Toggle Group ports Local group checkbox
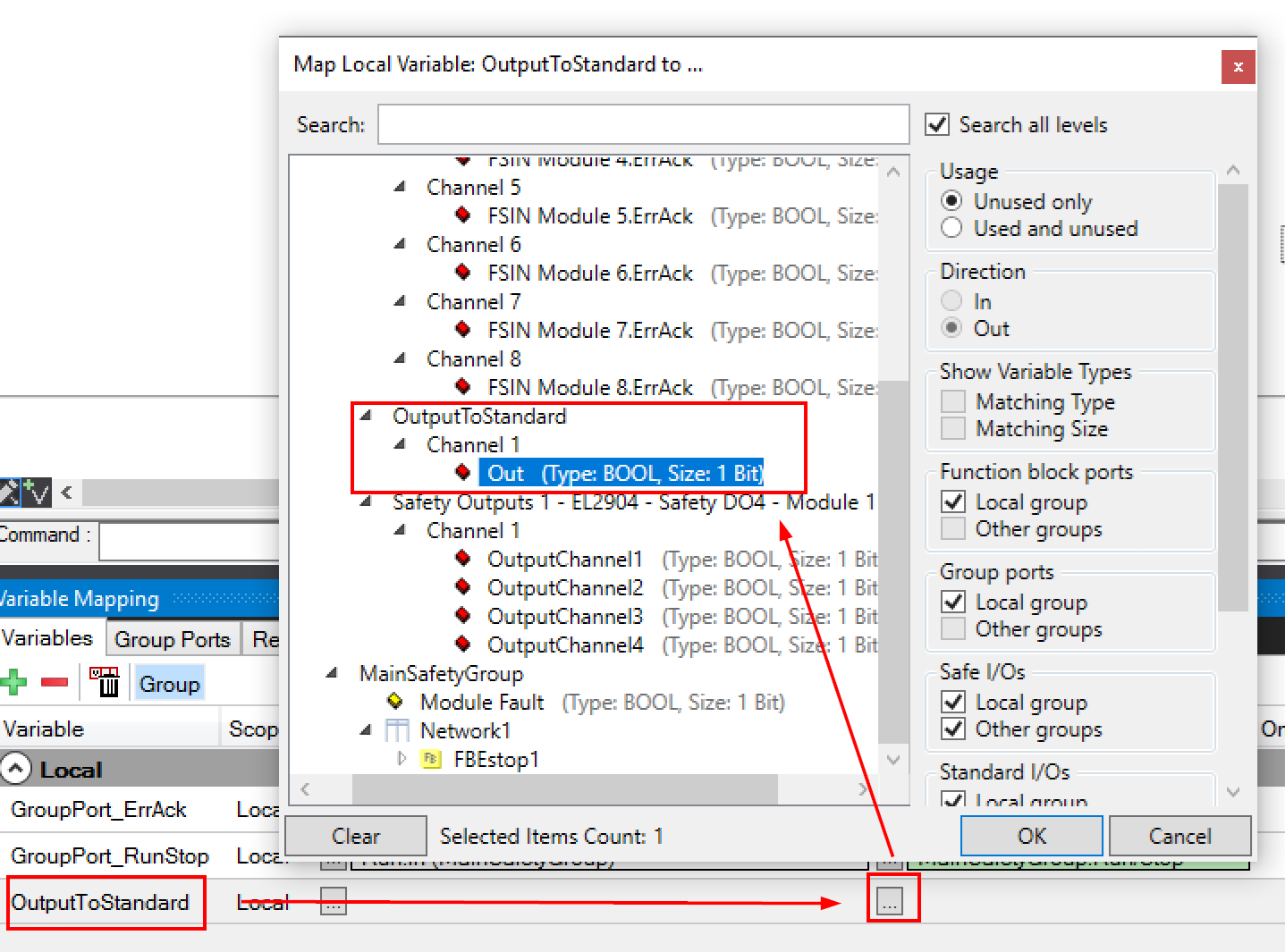 coord(953,602)
